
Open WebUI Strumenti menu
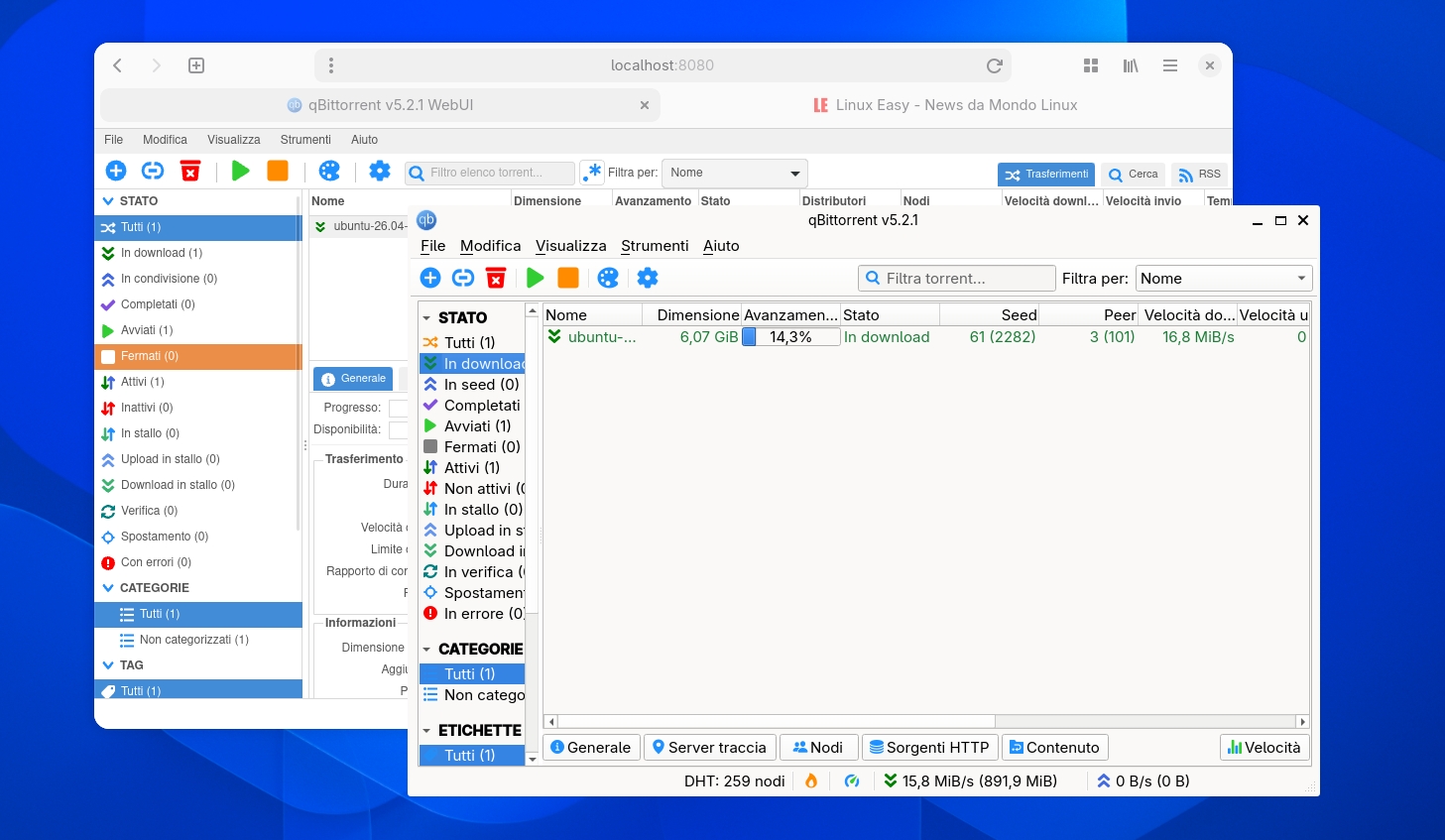305,140
